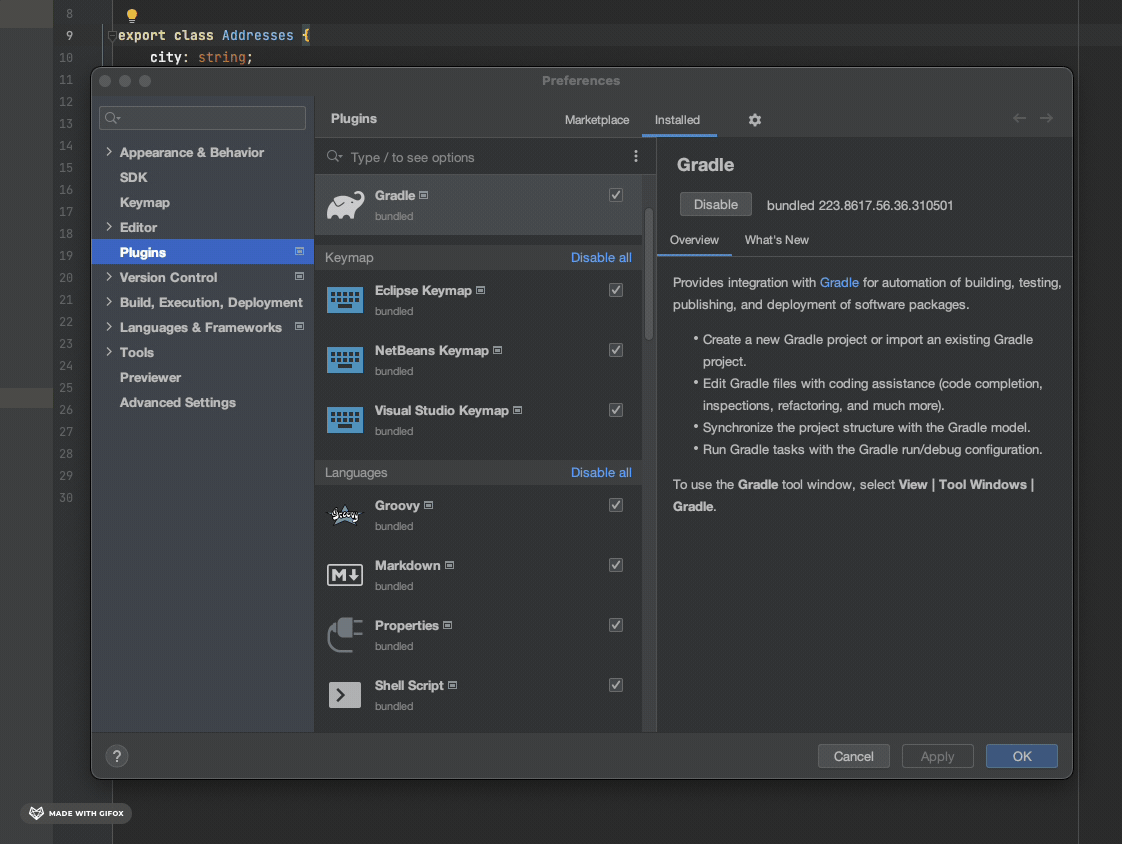Focus the plugin search field
The height and width of the screenshot is (844, 1122).
[x=479, y=157]
